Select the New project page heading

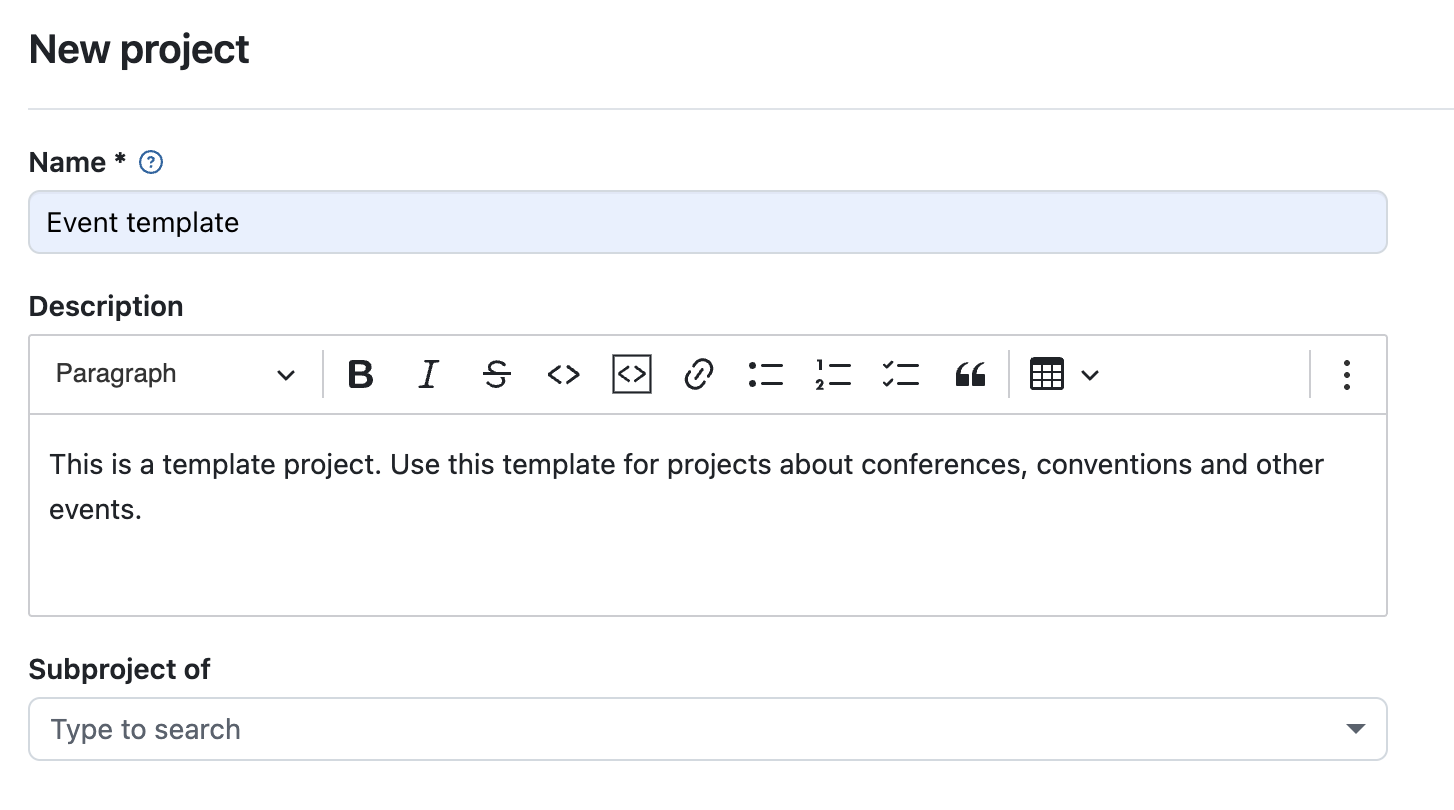point(139,48)
